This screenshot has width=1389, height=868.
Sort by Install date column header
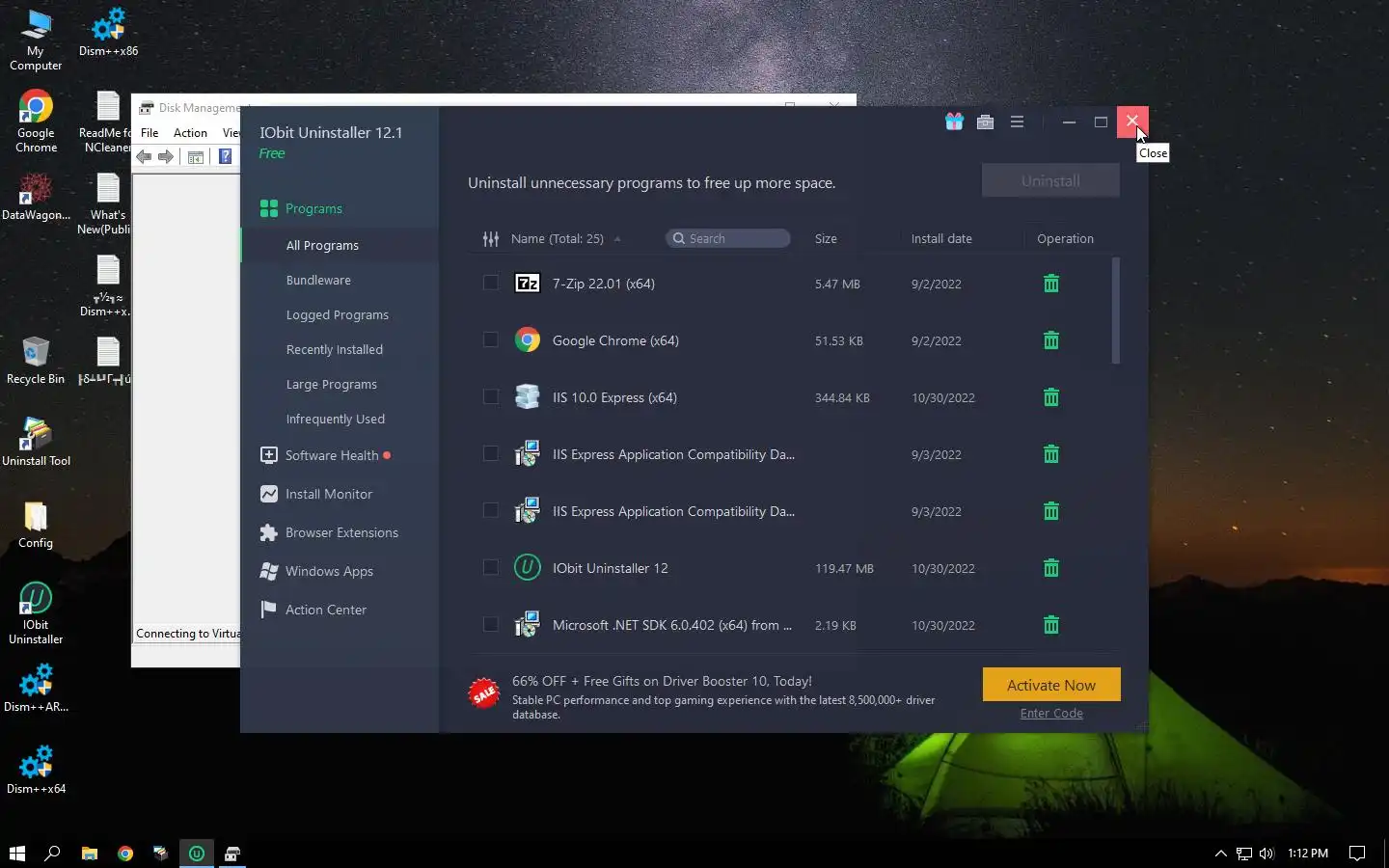point(941,238)
